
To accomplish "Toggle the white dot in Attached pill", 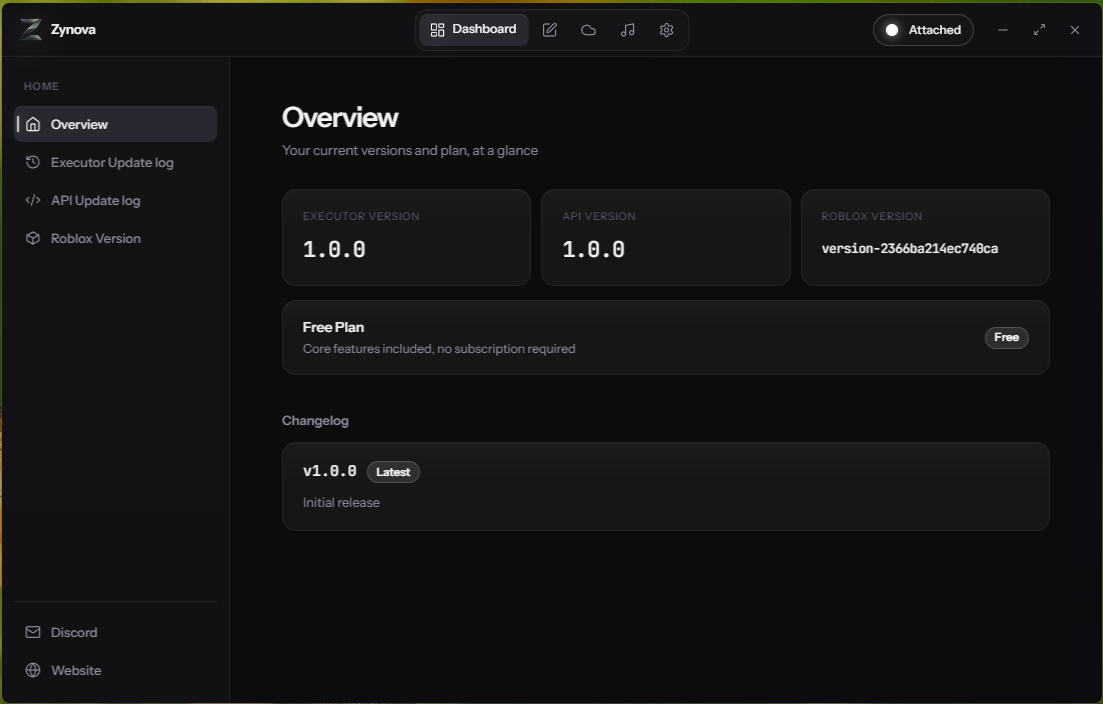I will [x=891, y=30].
